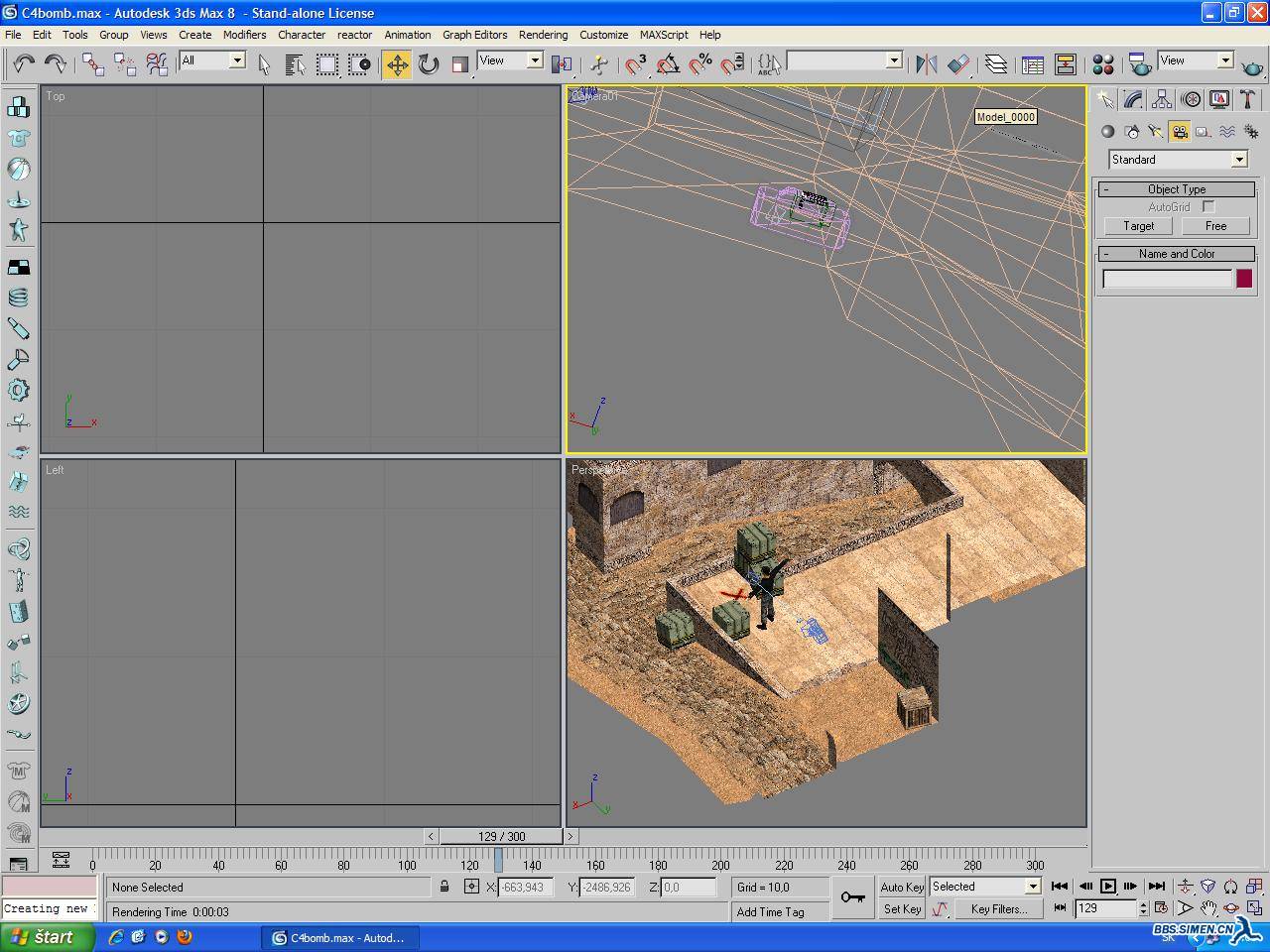1270x952 pixels.
Task: Activate the Select Object arrow tool
Action: click(x=264, y=64)
